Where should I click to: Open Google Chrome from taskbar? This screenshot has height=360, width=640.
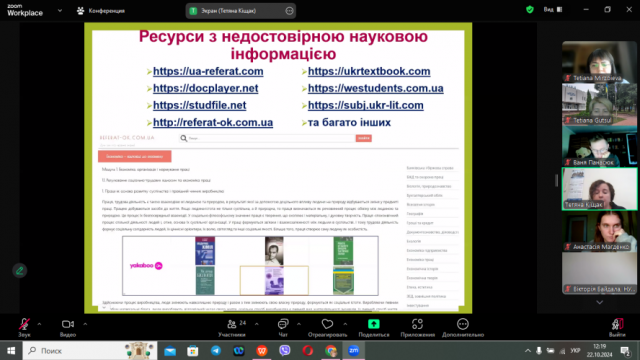click(331, 351)
